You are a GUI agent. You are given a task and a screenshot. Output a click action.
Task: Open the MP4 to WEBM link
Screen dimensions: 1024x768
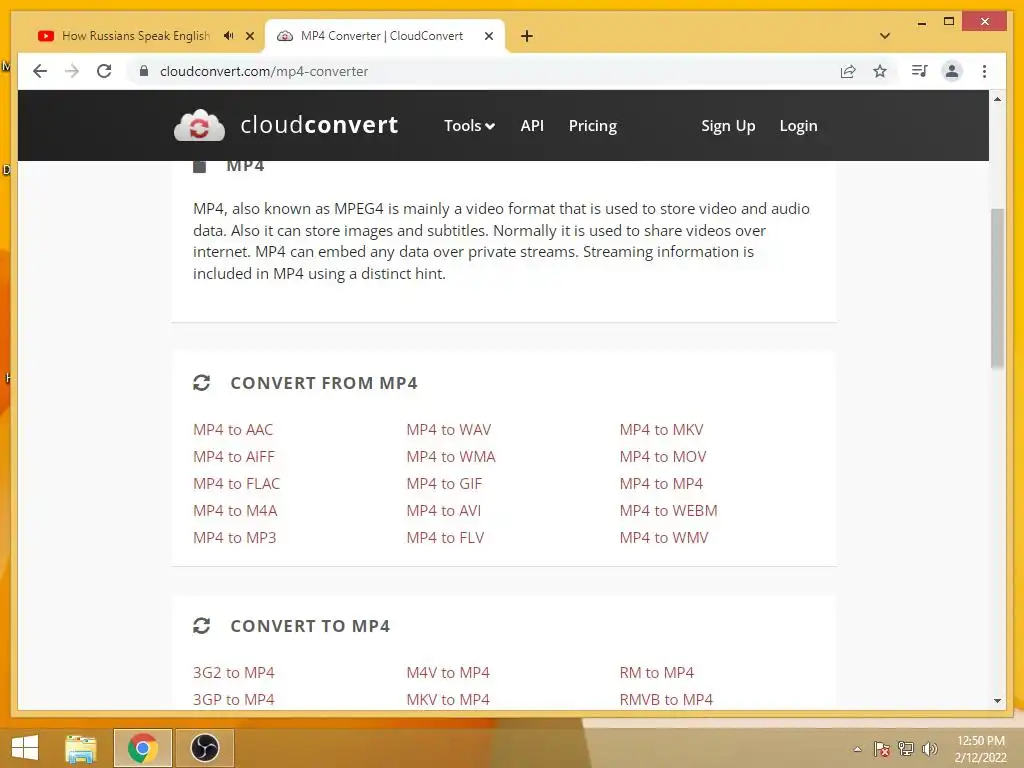pos(668,511)
